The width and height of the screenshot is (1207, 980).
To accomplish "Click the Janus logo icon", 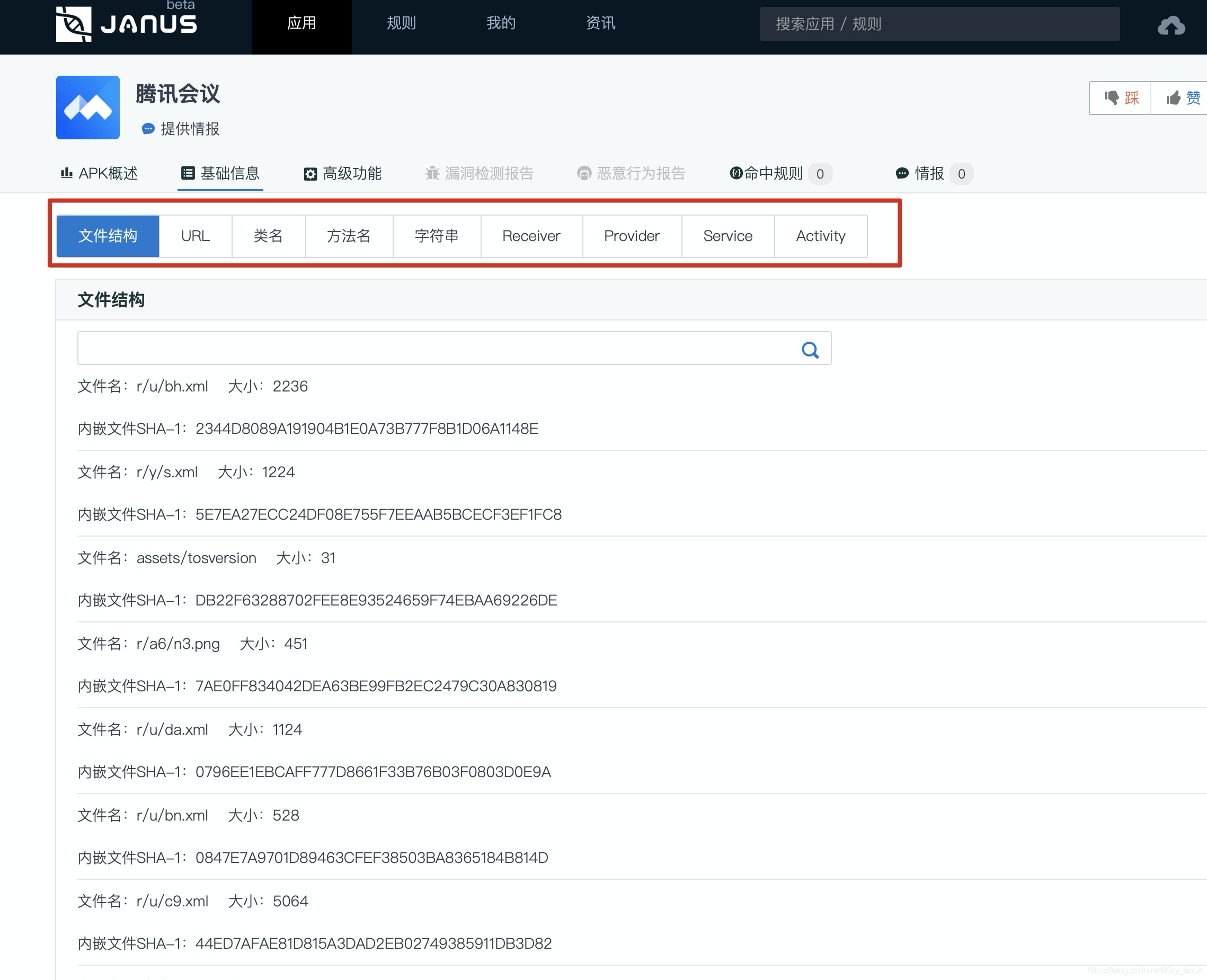I will click(x=74, y=24).
